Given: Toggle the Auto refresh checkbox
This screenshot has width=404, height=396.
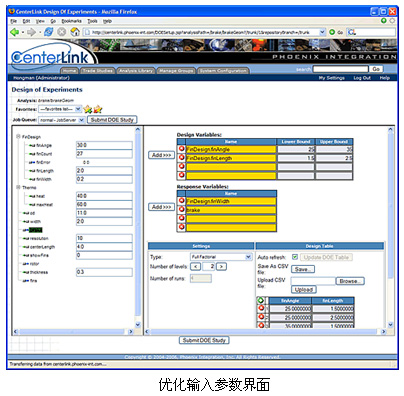Looking at the screenshot, I should point(295,257).
